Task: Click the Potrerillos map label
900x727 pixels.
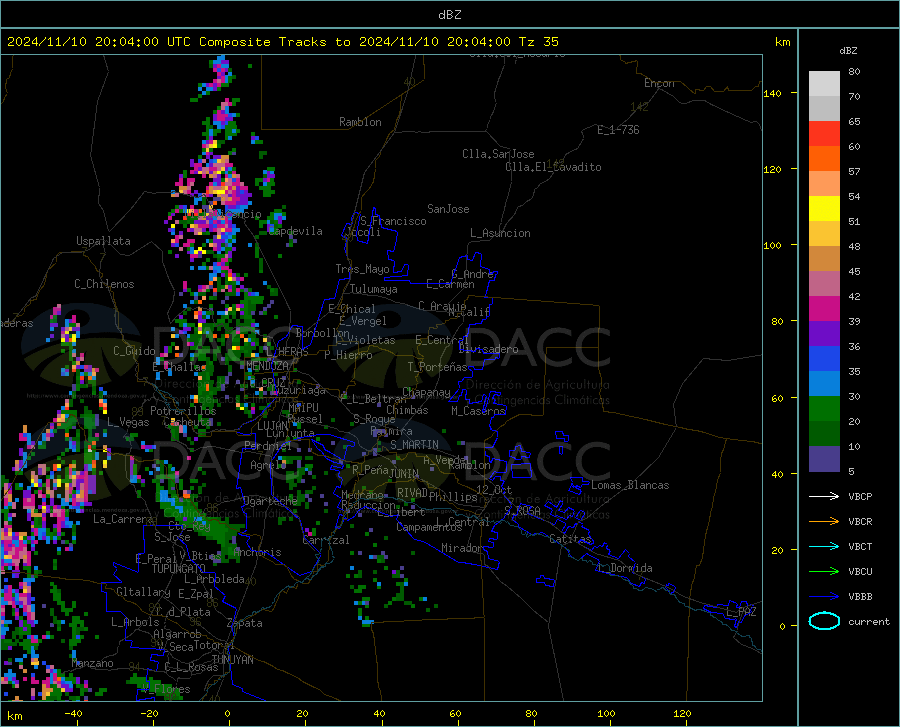Action: click(x=183, y=411)
